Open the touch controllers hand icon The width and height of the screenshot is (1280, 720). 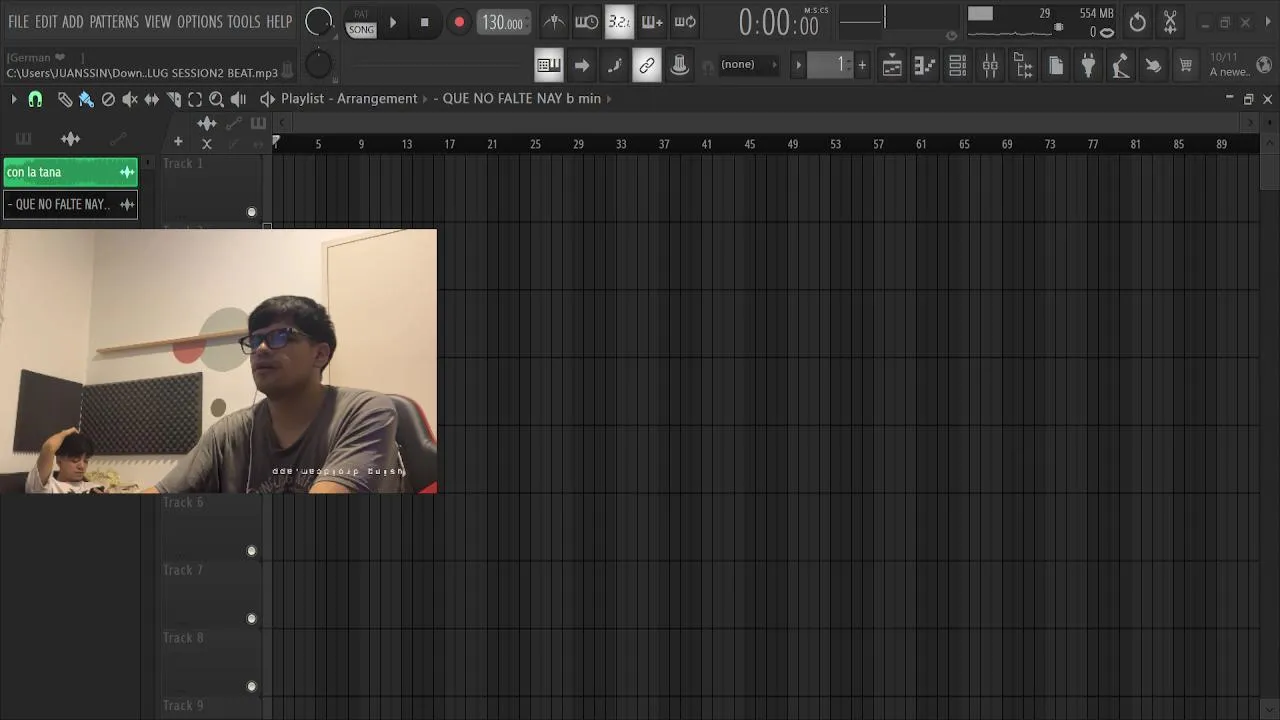(1153, 66)
